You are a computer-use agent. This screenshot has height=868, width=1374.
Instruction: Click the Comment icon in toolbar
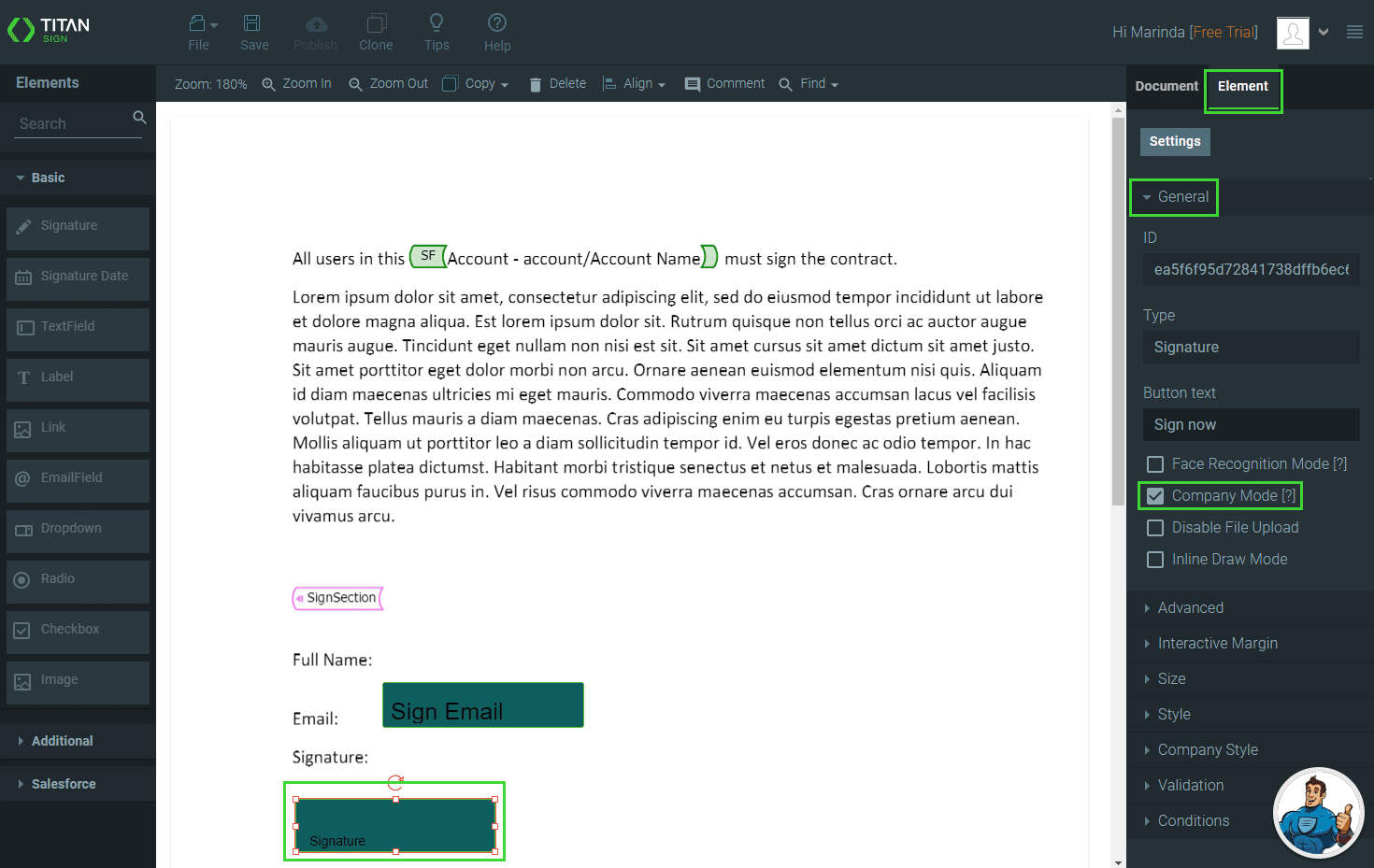coord(693,84)
